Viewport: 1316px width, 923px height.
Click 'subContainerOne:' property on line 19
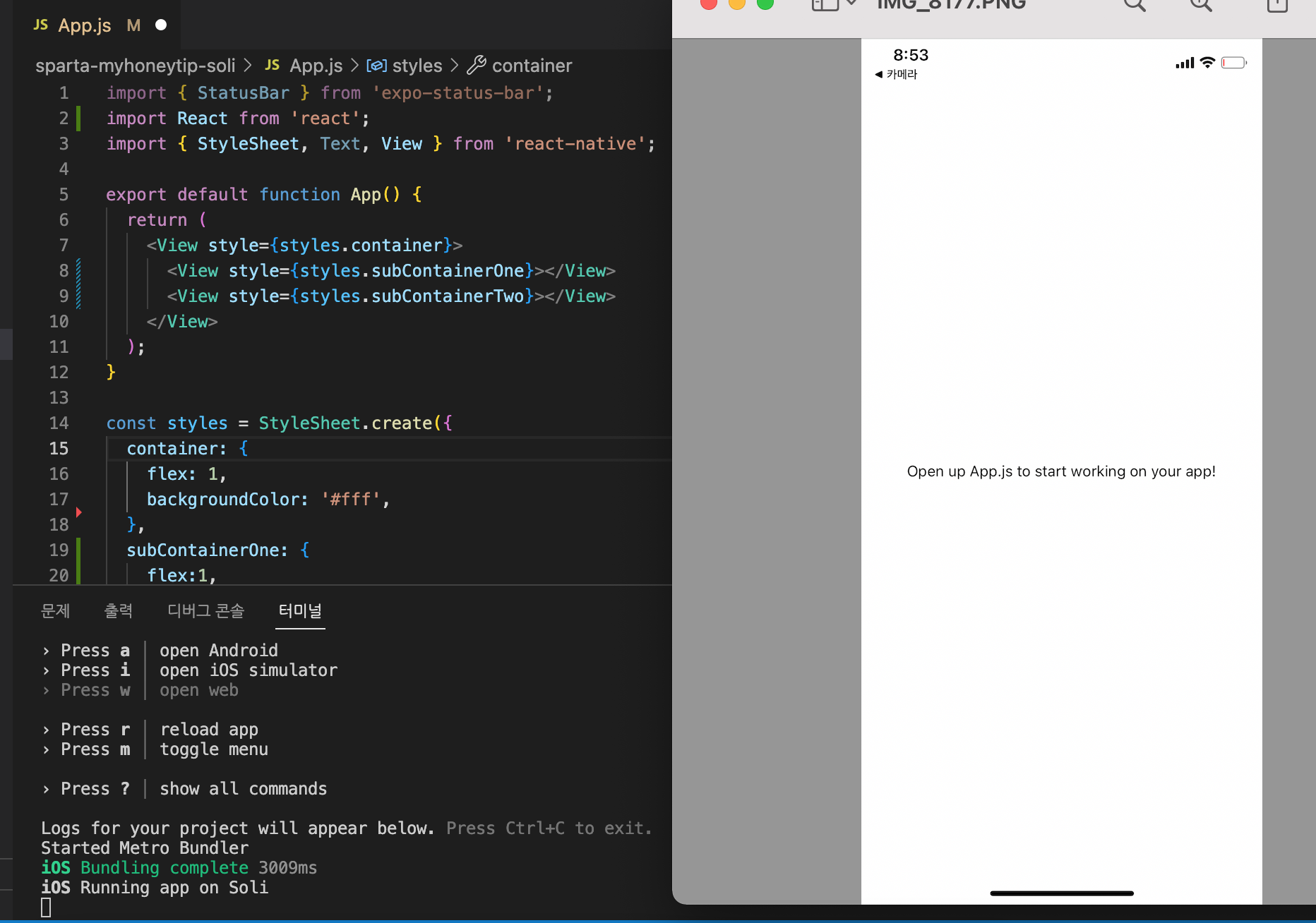208,550
